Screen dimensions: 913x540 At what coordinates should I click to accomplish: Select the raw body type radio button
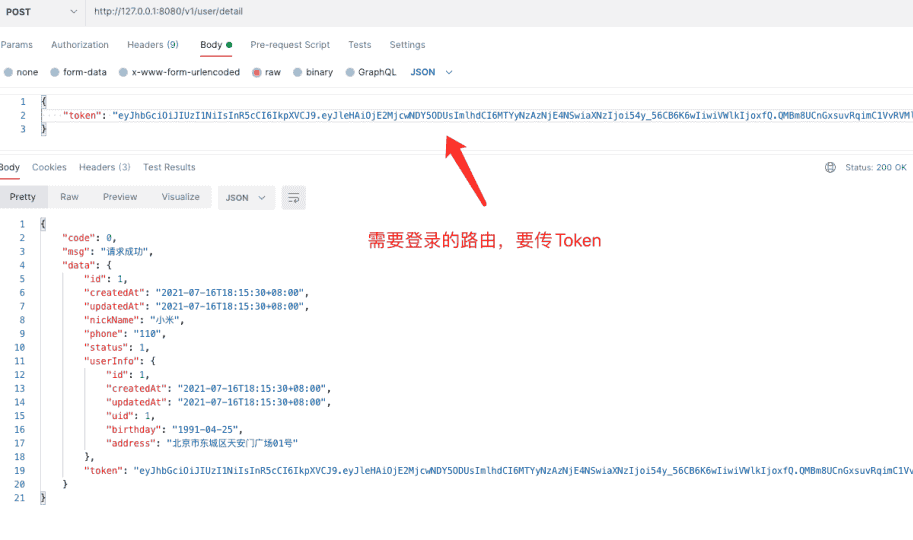tap(257, 73)
